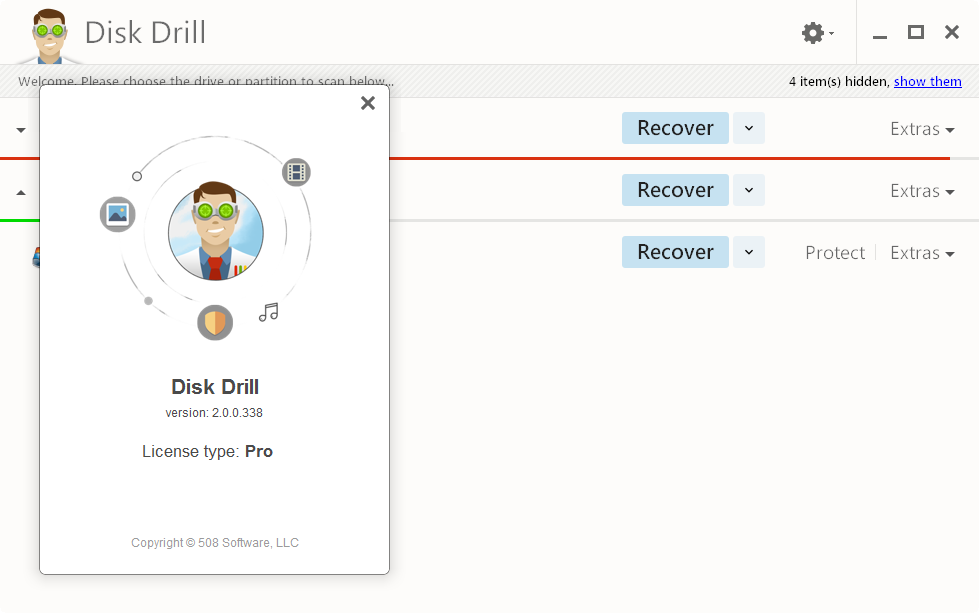Close the About Disk Drill dialog
979x613 pixels.
368,103
